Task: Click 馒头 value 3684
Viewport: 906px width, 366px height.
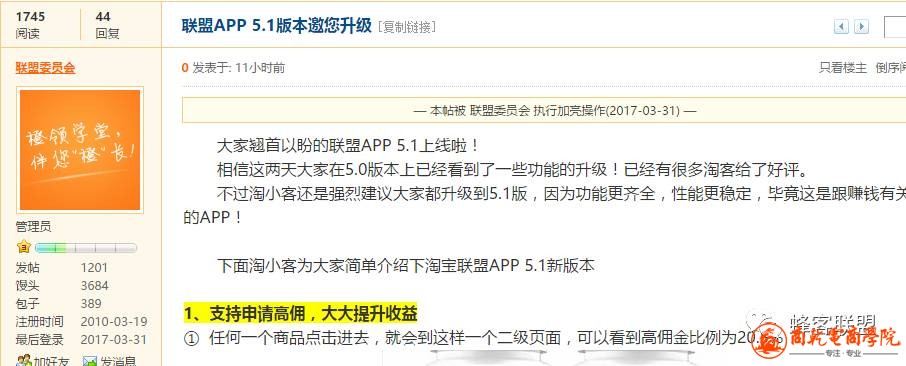Action: (95, 286)
